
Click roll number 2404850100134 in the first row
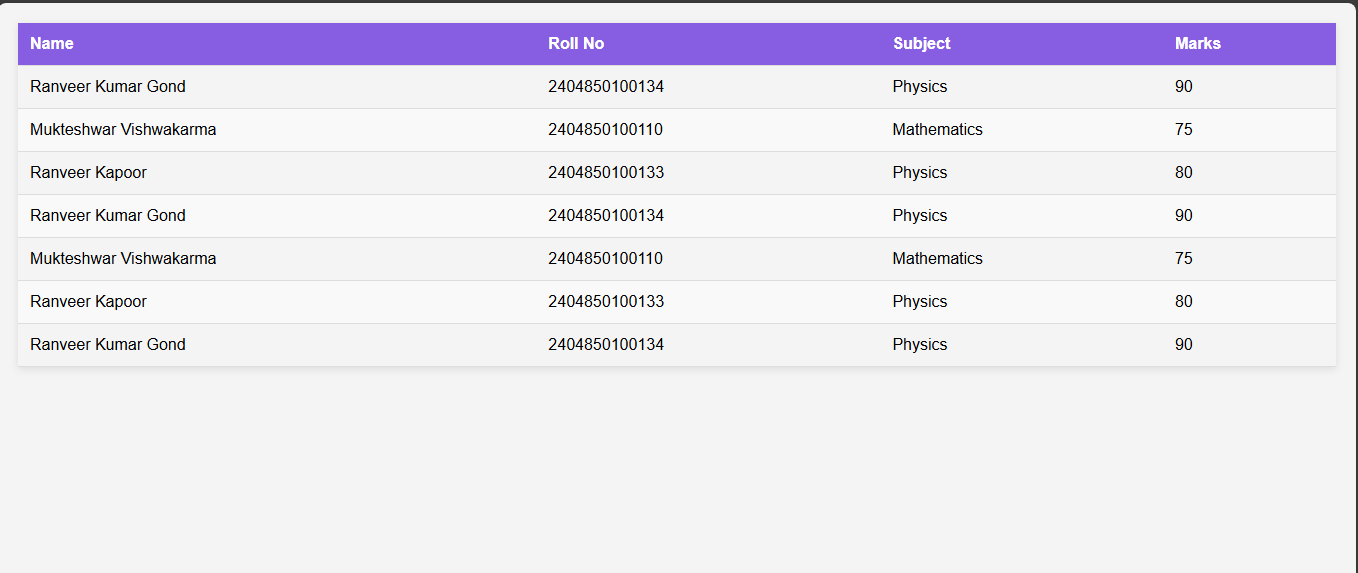605,87
